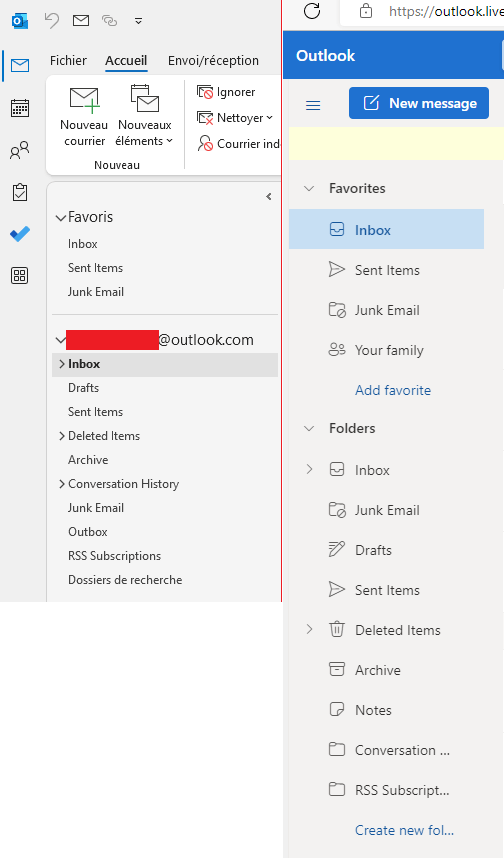Screen dimensions: 504x858
Task: Open Deleted Items in web Folders
Action: (x=397, y=630)
